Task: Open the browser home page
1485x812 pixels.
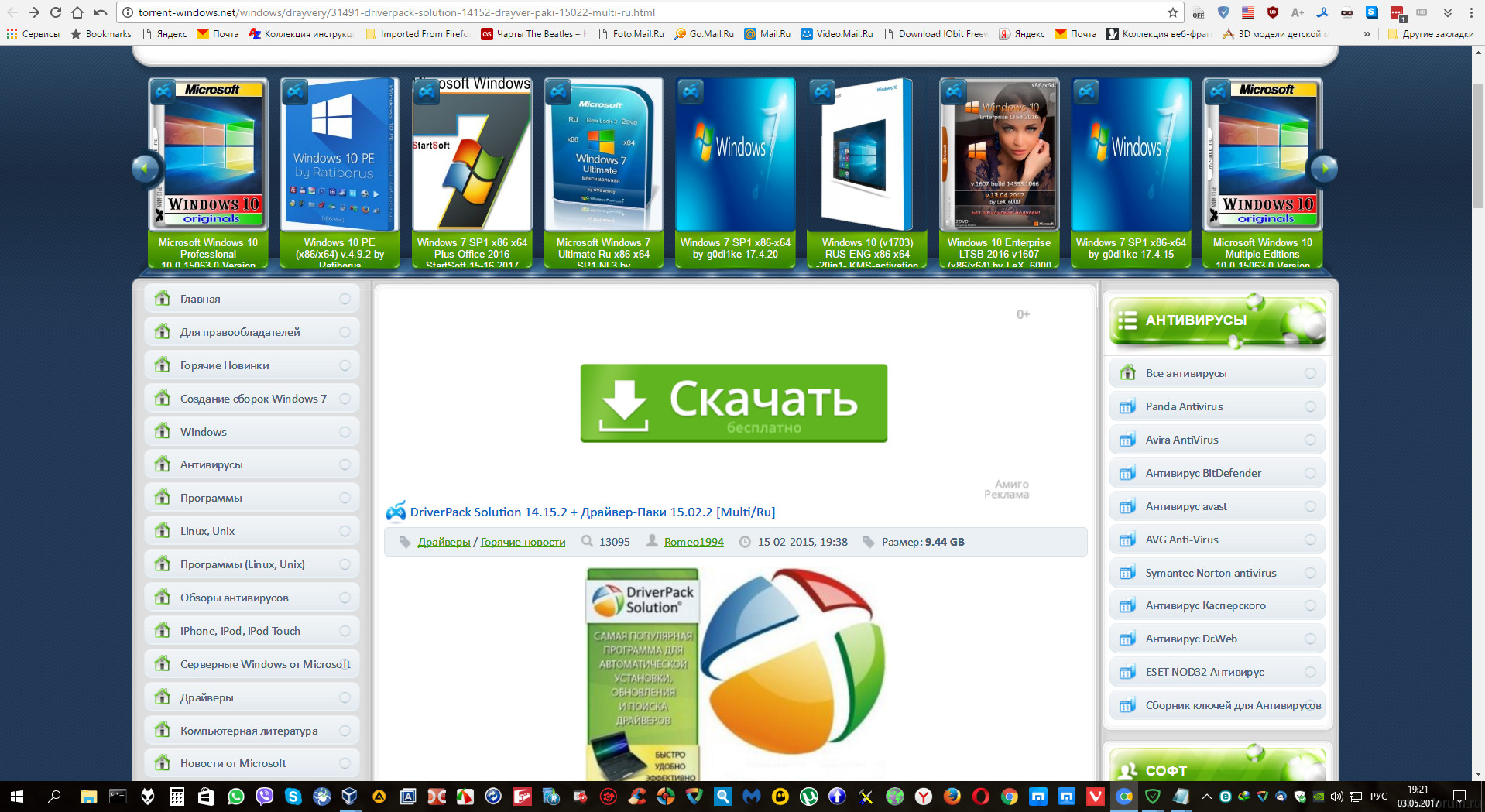Action: pyautogui.click(x=77, y=12)
